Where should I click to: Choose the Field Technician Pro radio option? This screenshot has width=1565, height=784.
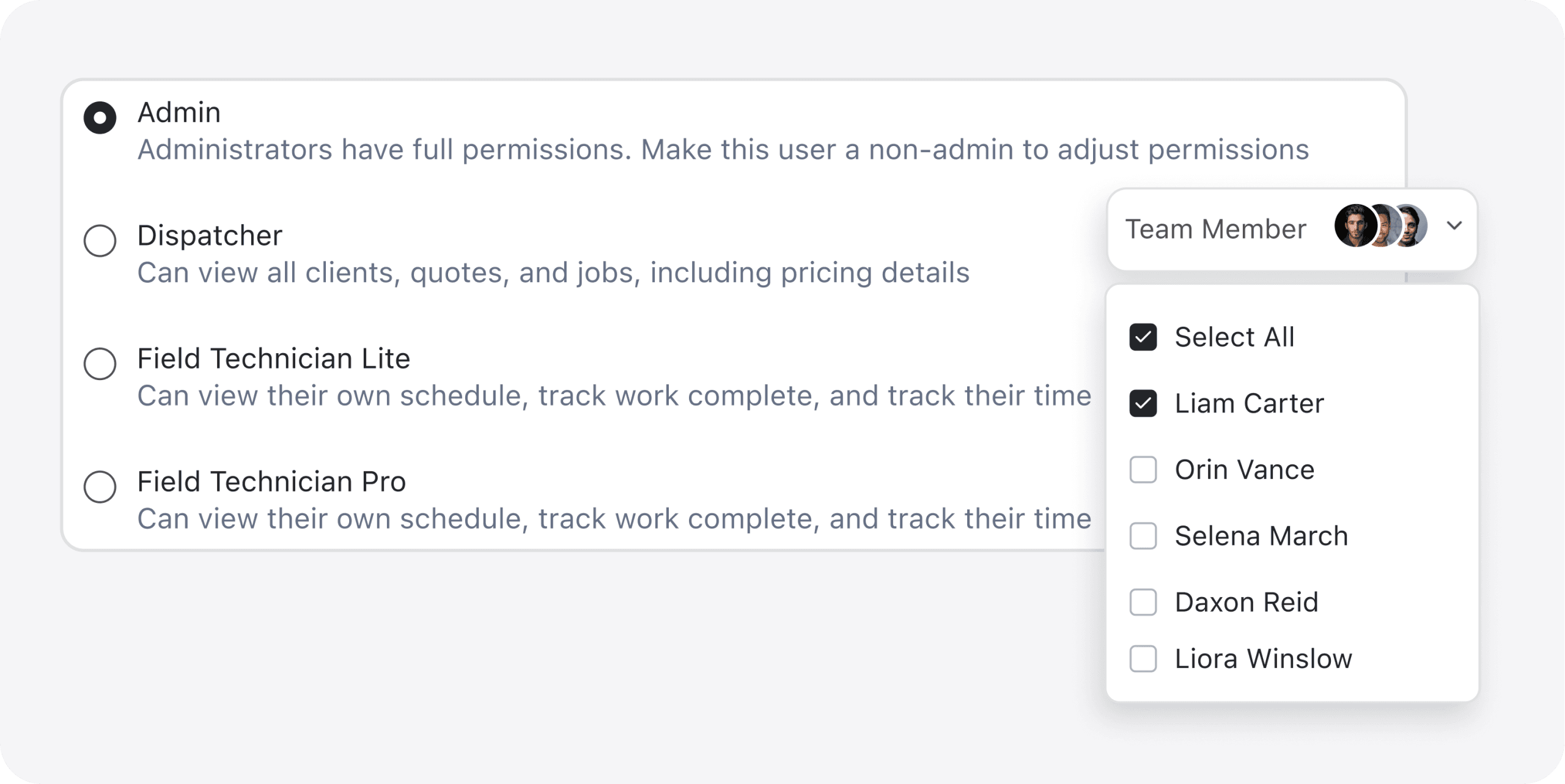click(100, 486)
